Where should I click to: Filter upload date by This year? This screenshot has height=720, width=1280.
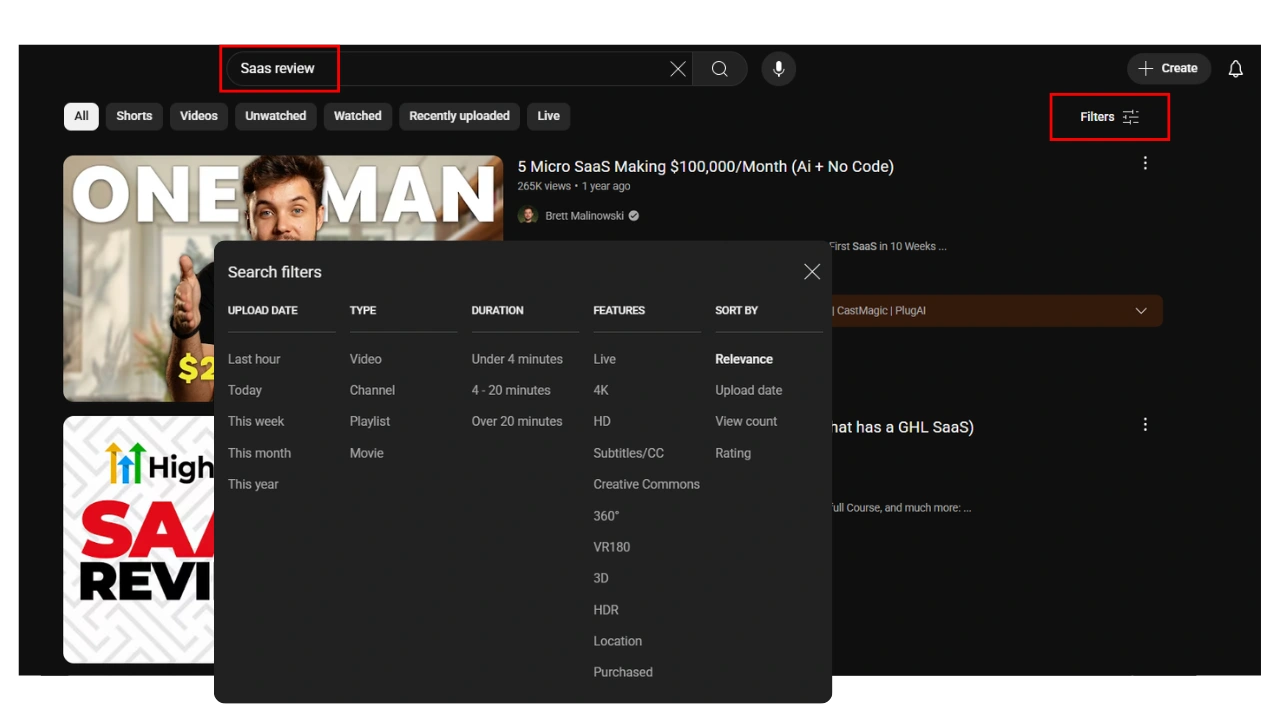click(x=253, y=484)
